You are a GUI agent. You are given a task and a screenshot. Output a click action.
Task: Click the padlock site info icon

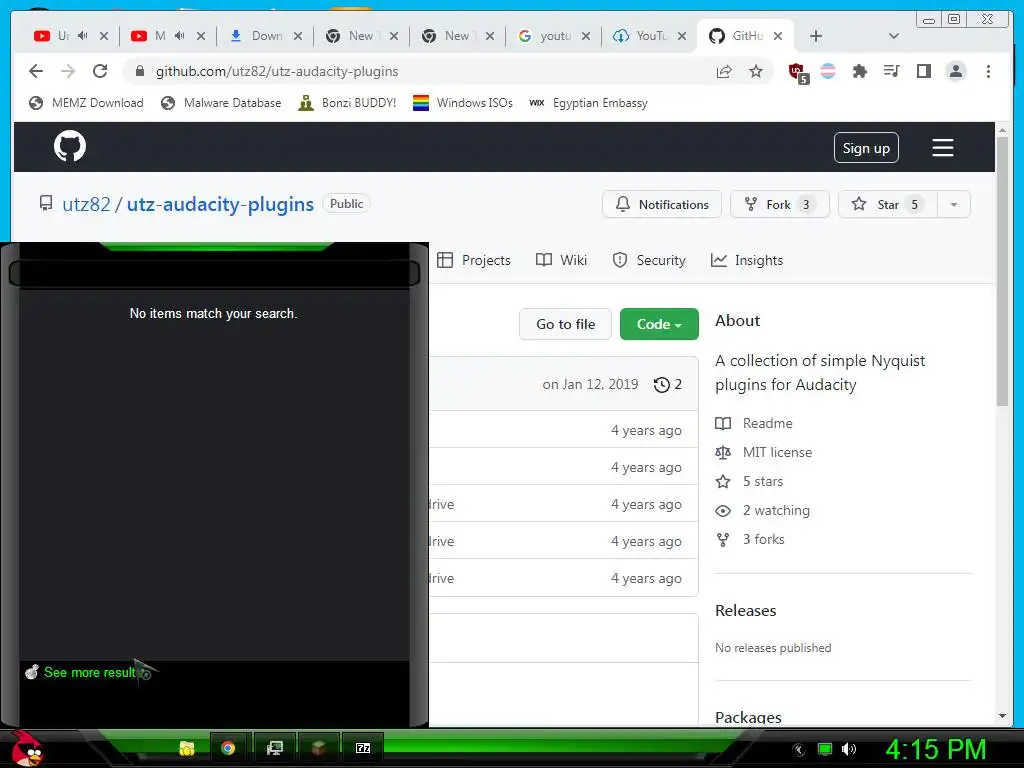pyautogui.click(x=139, y=71)
